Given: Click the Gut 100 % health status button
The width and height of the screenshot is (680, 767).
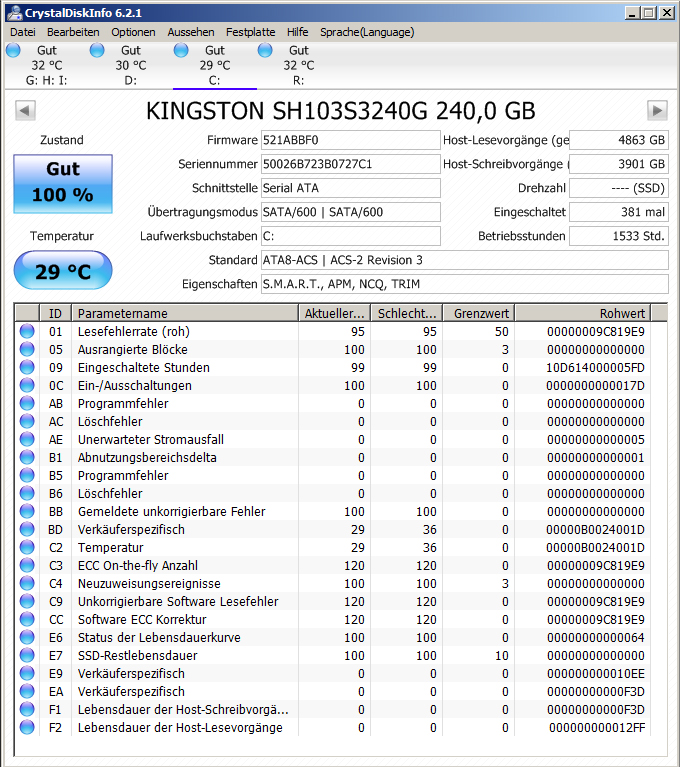Looking at the screenshot, I should click(63, 184).
